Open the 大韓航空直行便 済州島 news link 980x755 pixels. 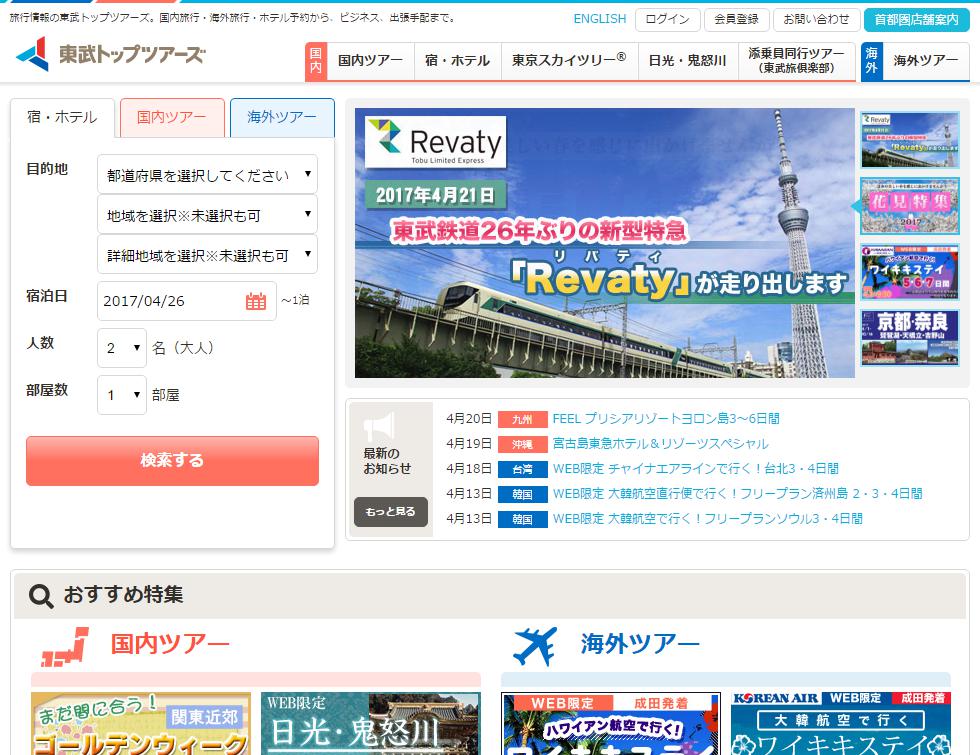(738, 494)
